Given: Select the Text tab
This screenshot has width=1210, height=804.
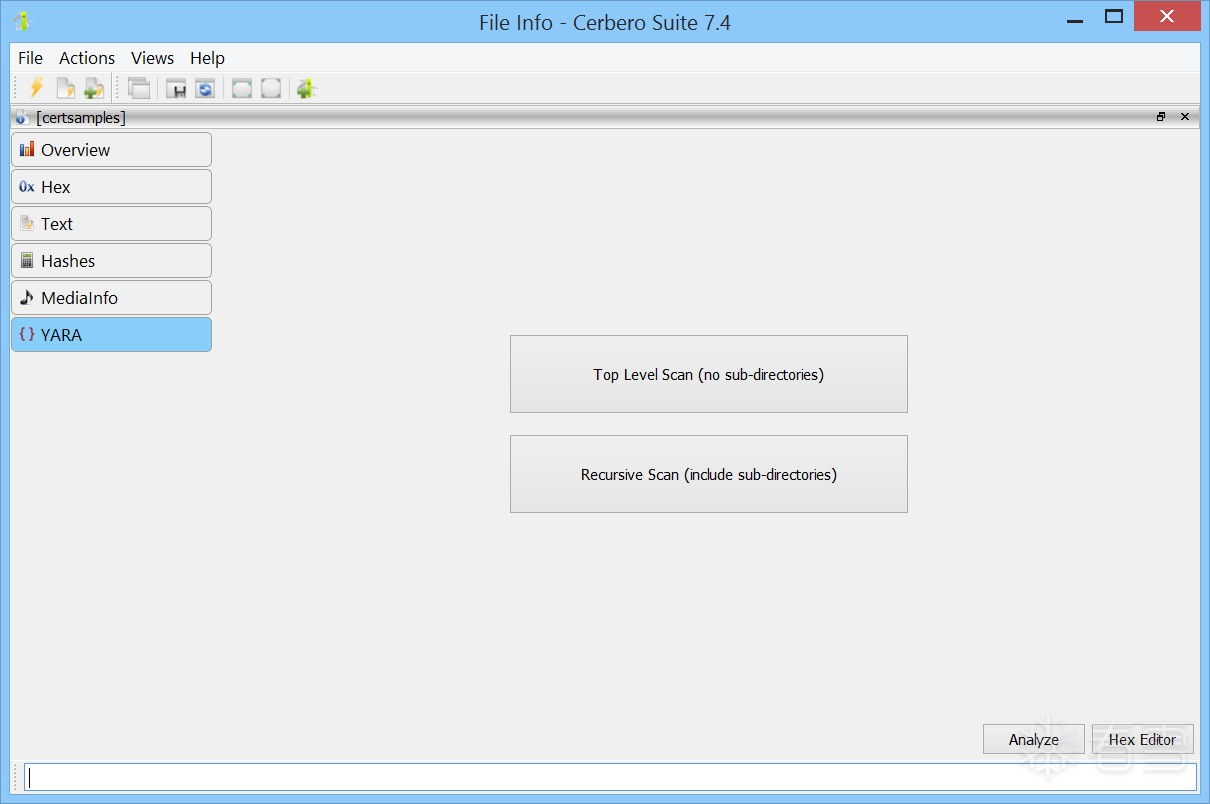Looking at the screenshot, I should coord(111,224).
